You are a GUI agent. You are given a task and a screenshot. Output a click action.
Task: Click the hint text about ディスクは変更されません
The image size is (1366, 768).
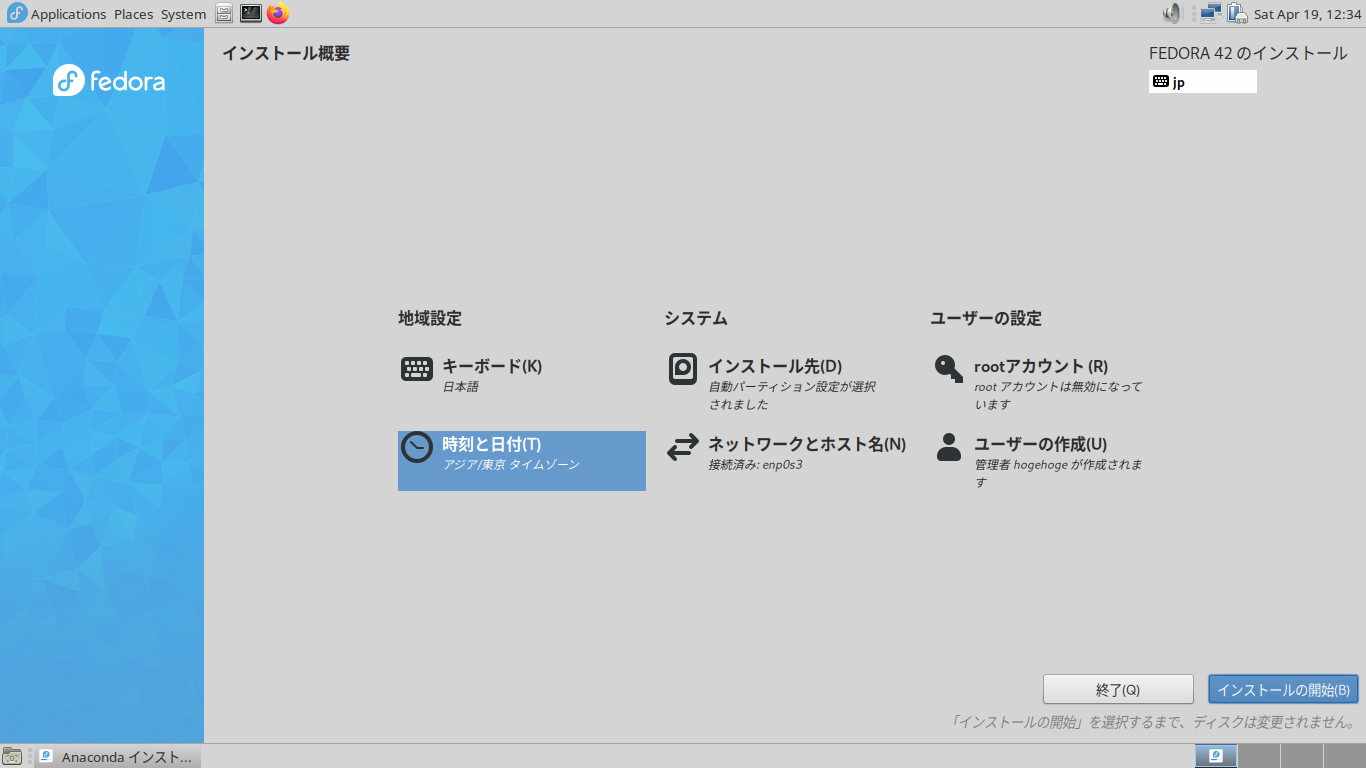pyautogui.click(x=1154, y=722)
